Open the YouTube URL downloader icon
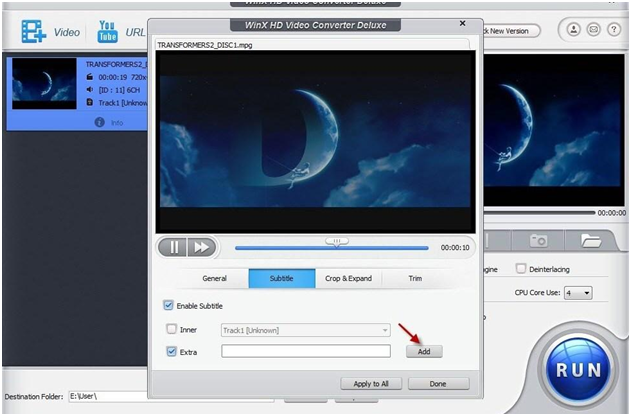Screen dimensions: 631x416 point(107,32)
